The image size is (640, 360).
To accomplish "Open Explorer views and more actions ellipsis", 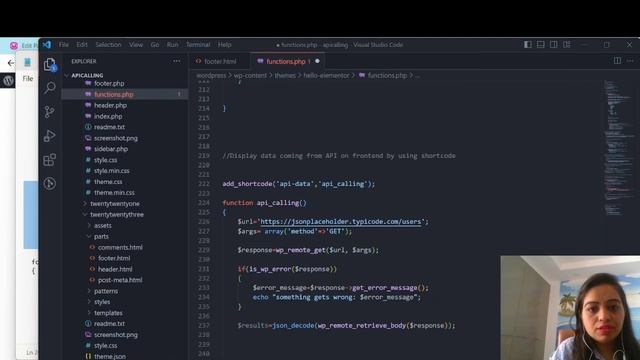I will click(x=177, y=61).
